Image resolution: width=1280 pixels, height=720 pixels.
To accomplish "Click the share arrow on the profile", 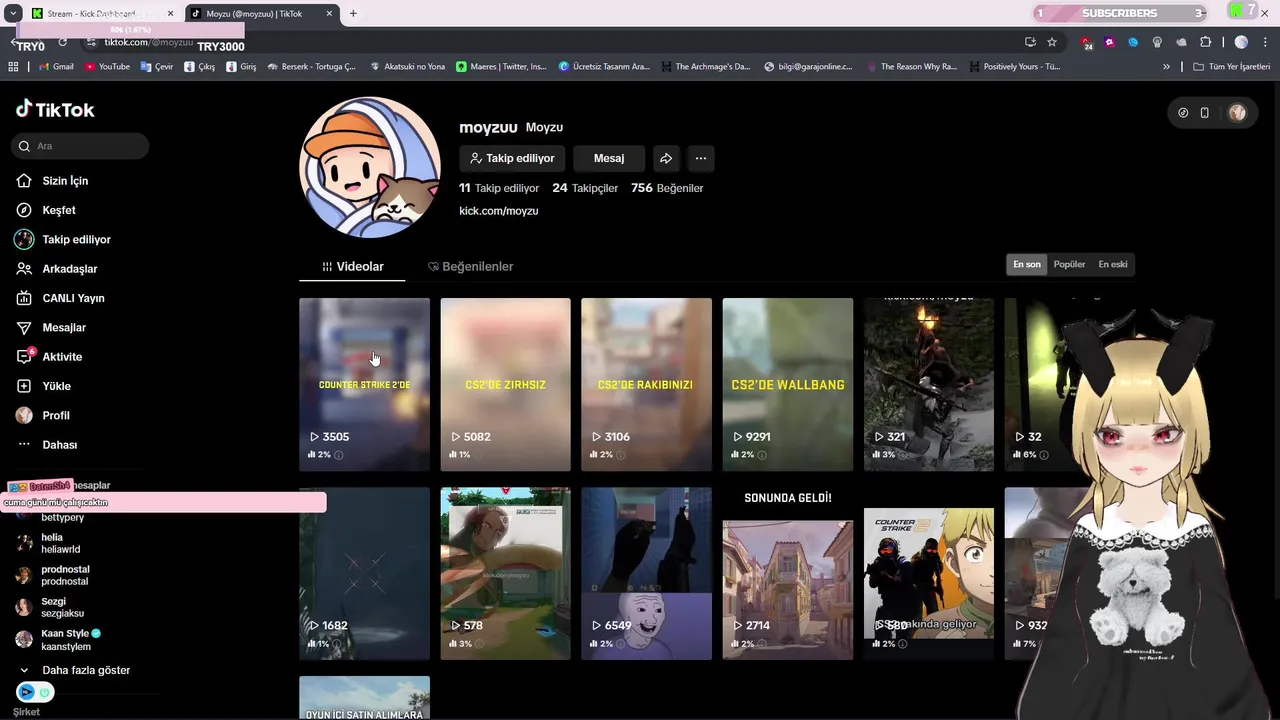I will pos(666,158).
